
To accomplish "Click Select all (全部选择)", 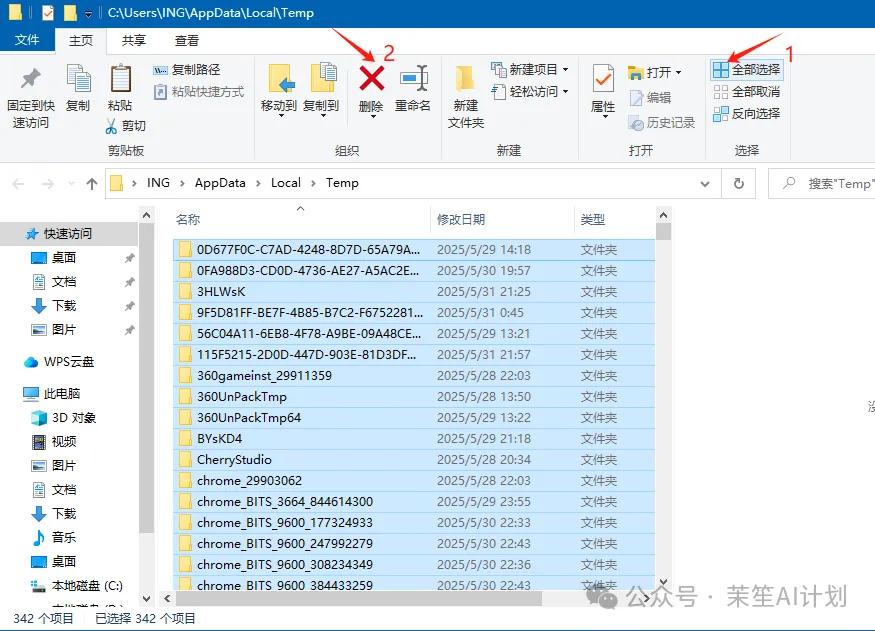I will tap(747, 70).
